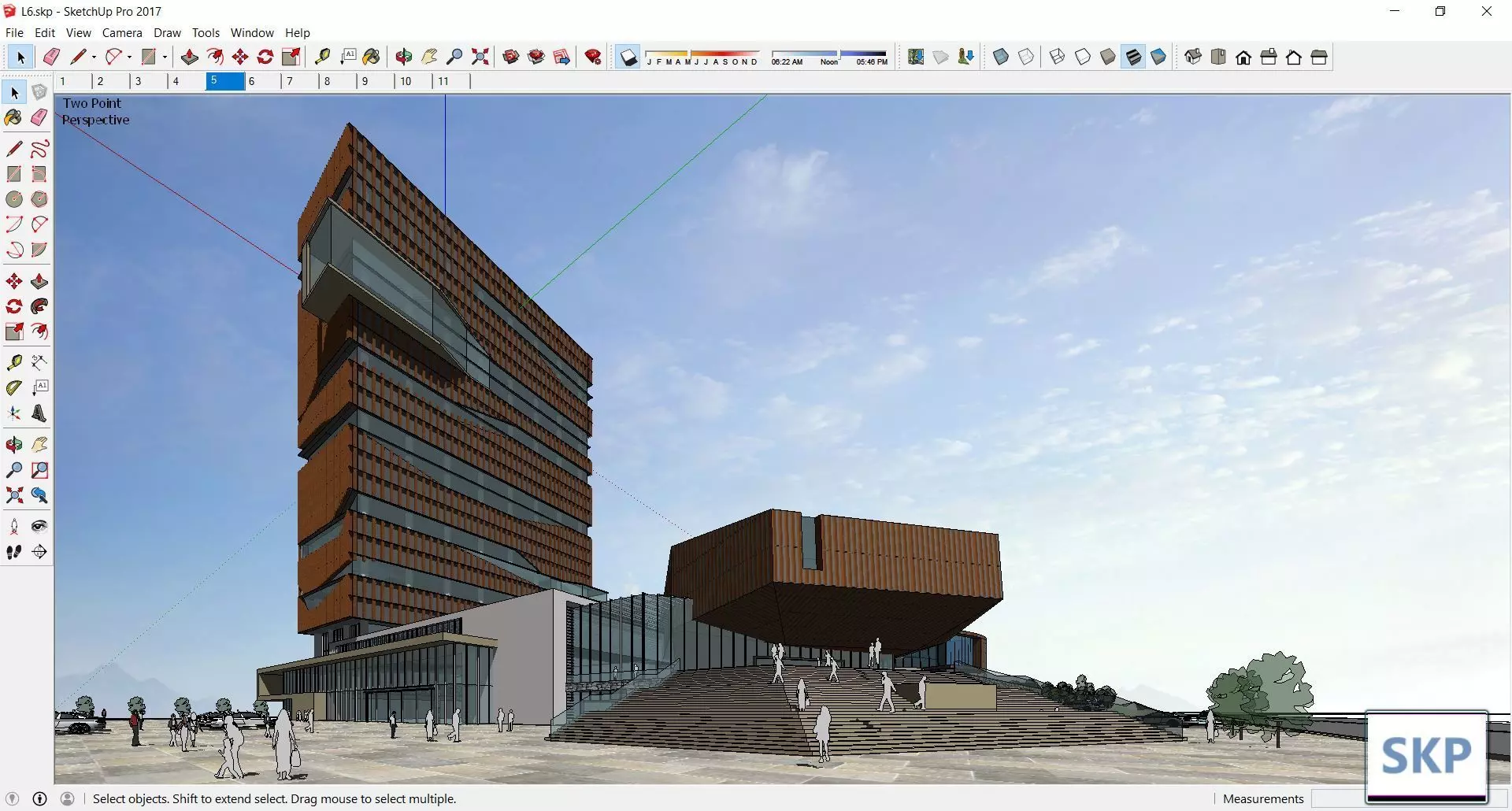Choose the Circle tool in left panel
Screen dimensions: 1512x811
point(14,199)
